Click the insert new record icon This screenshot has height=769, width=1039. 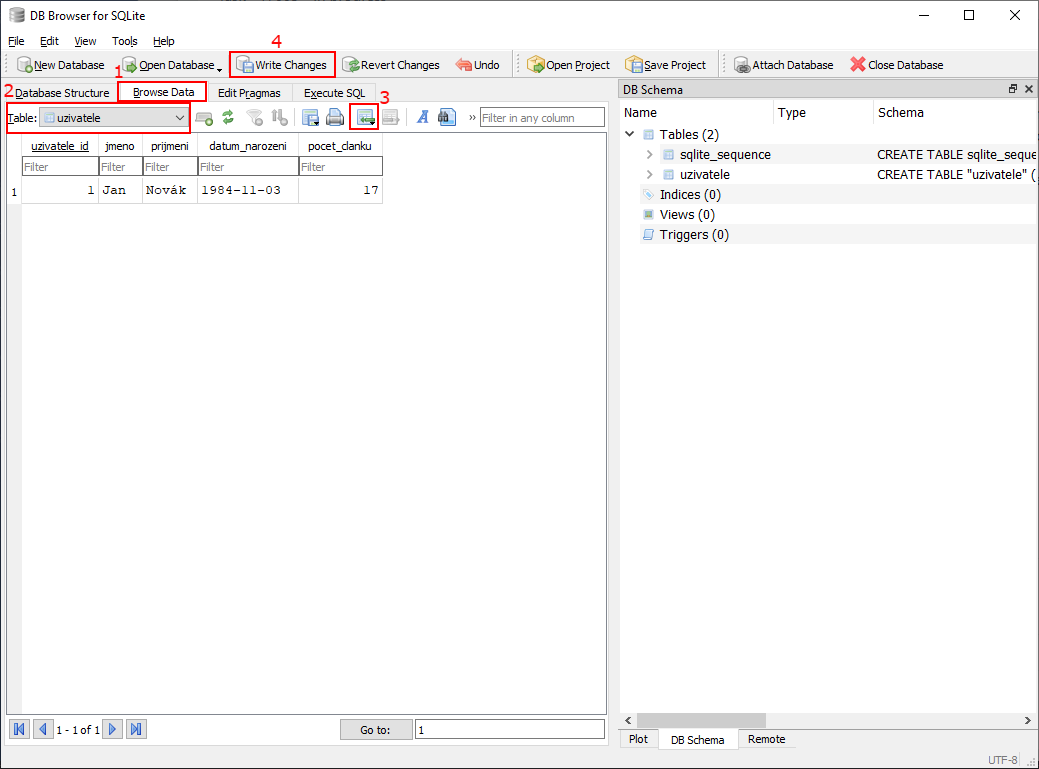[365, 118]
